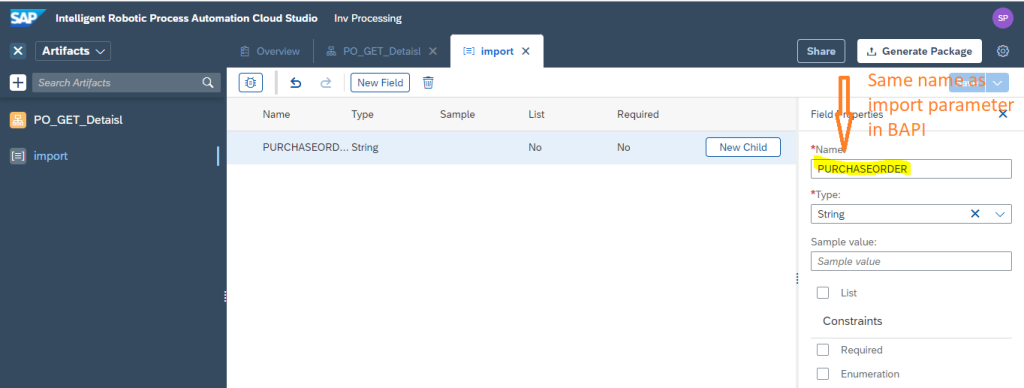Check the Enumeration constraint
The image size is (1024, 388).
[823, 374]
